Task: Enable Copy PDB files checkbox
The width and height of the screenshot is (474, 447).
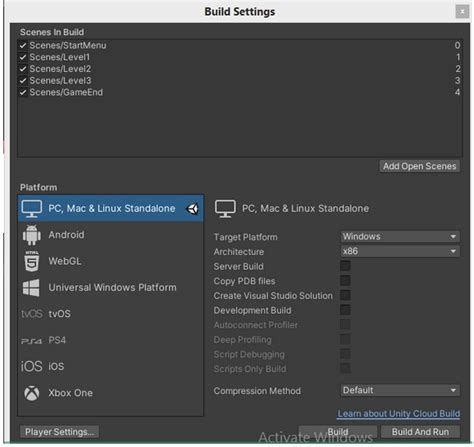Action: click(x=345, y=281)
